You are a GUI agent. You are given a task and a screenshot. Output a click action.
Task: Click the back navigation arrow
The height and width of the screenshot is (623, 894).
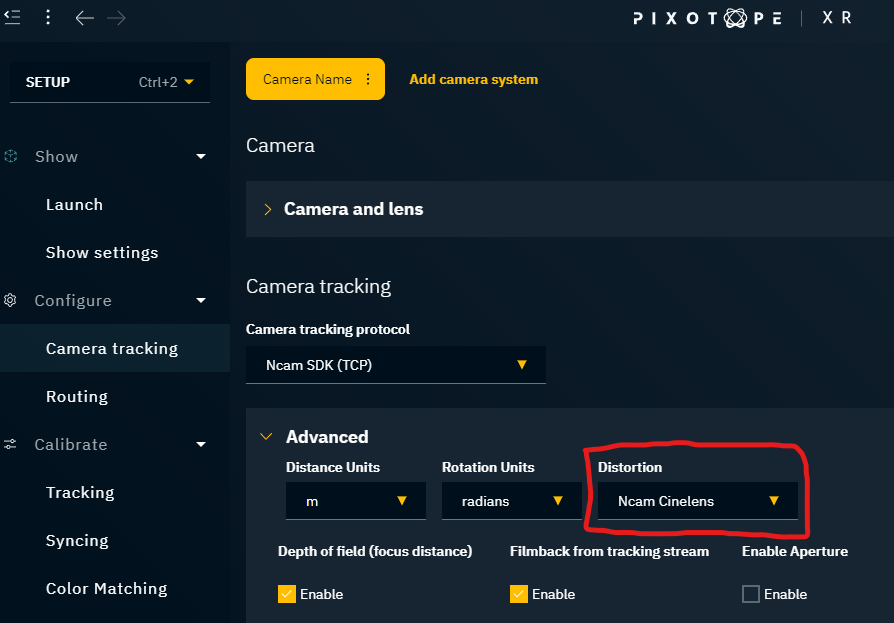tap(84, 18)
